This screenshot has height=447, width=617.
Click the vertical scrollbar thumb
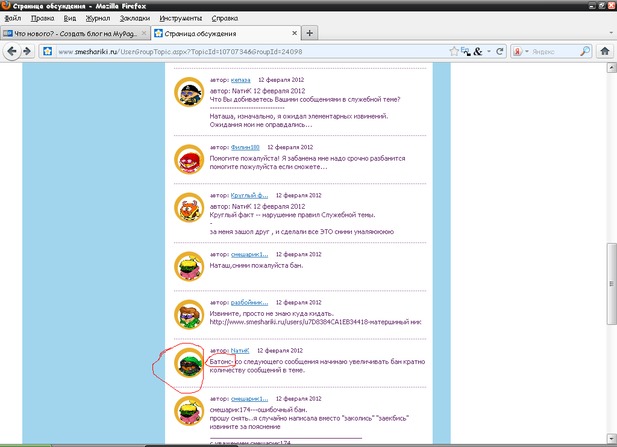click(611, 283)
